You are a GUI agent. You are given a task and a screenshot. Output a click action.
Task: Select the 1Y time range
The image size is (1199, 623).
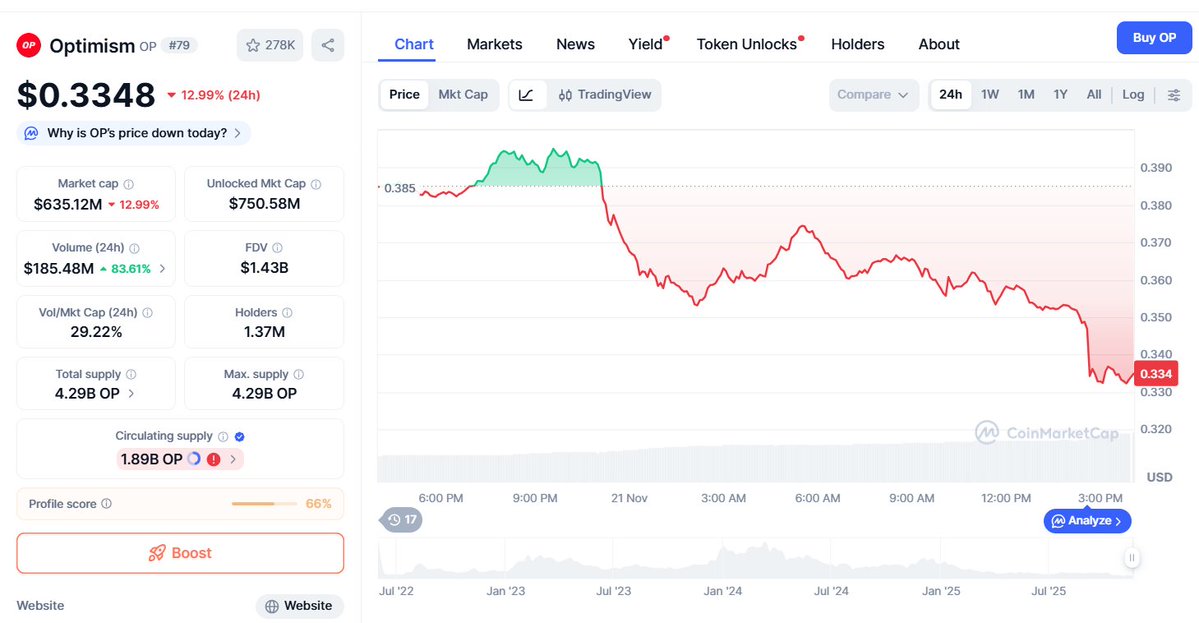click(x=1059, y=94)
